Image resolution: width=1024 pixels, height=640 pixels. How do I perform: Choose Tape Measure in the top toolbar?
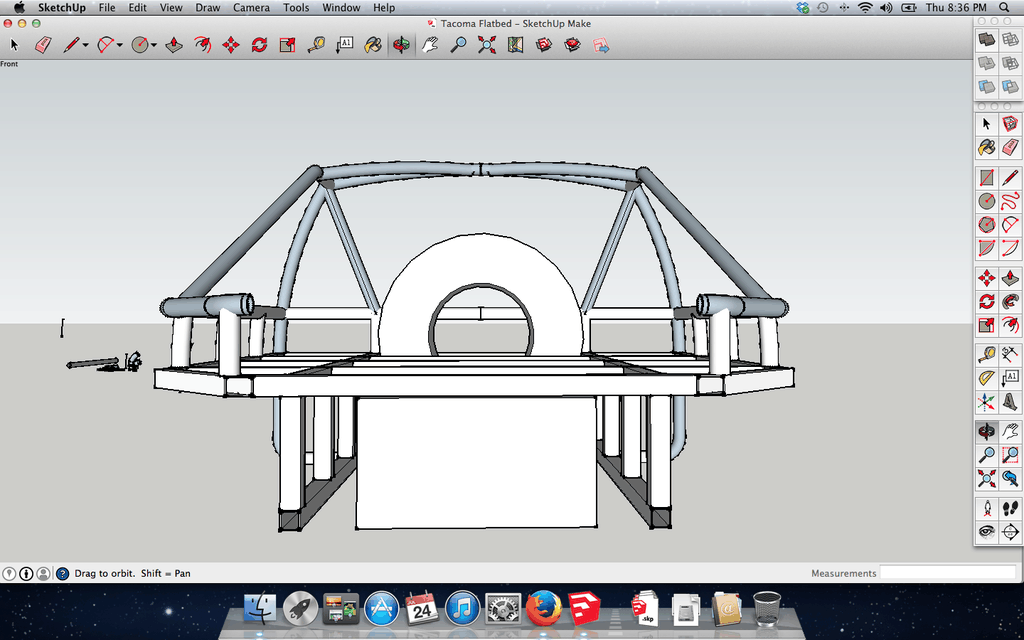click(x=316, y=44)
